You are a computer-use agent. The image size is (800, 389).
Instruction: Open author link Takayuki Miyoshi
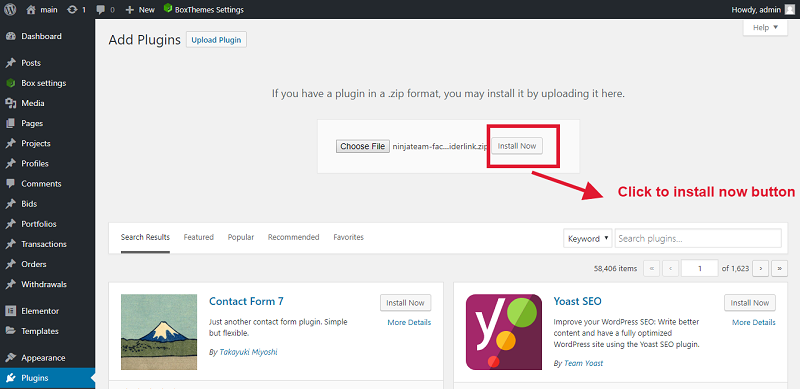pos(248,352)
